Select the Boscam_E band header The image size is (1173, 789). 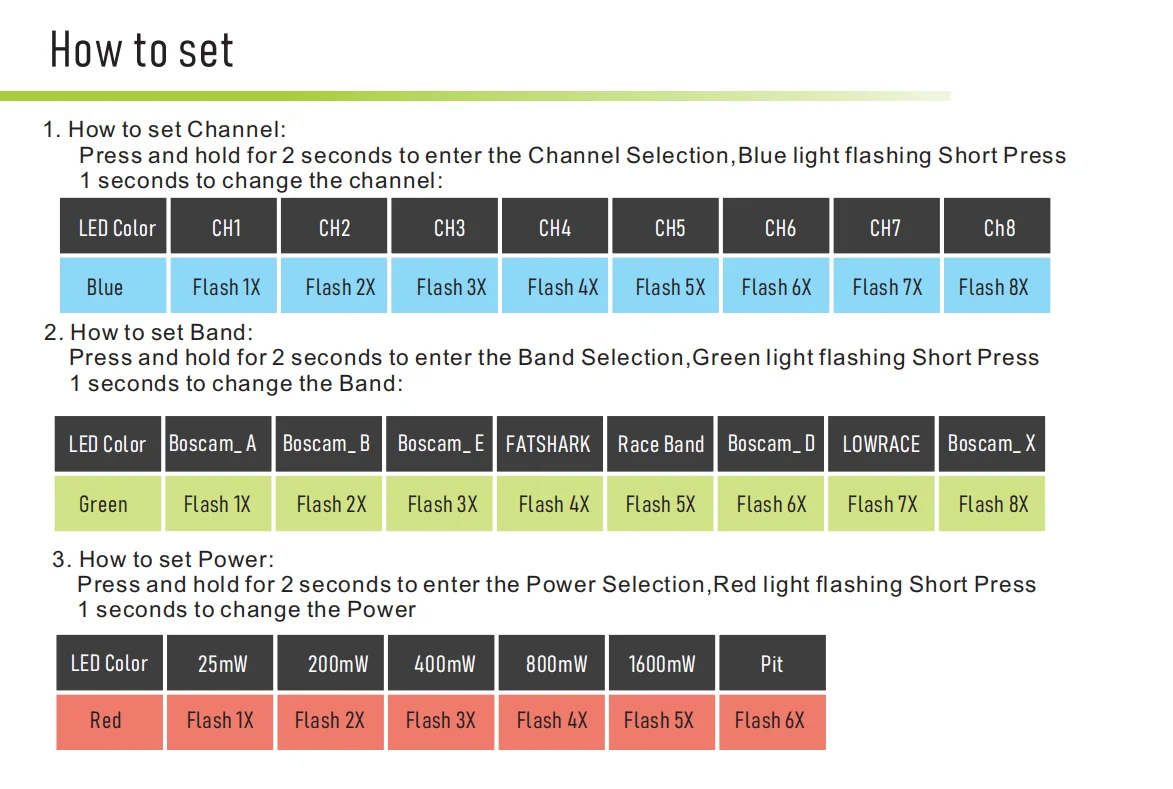[x=439, y=443]
